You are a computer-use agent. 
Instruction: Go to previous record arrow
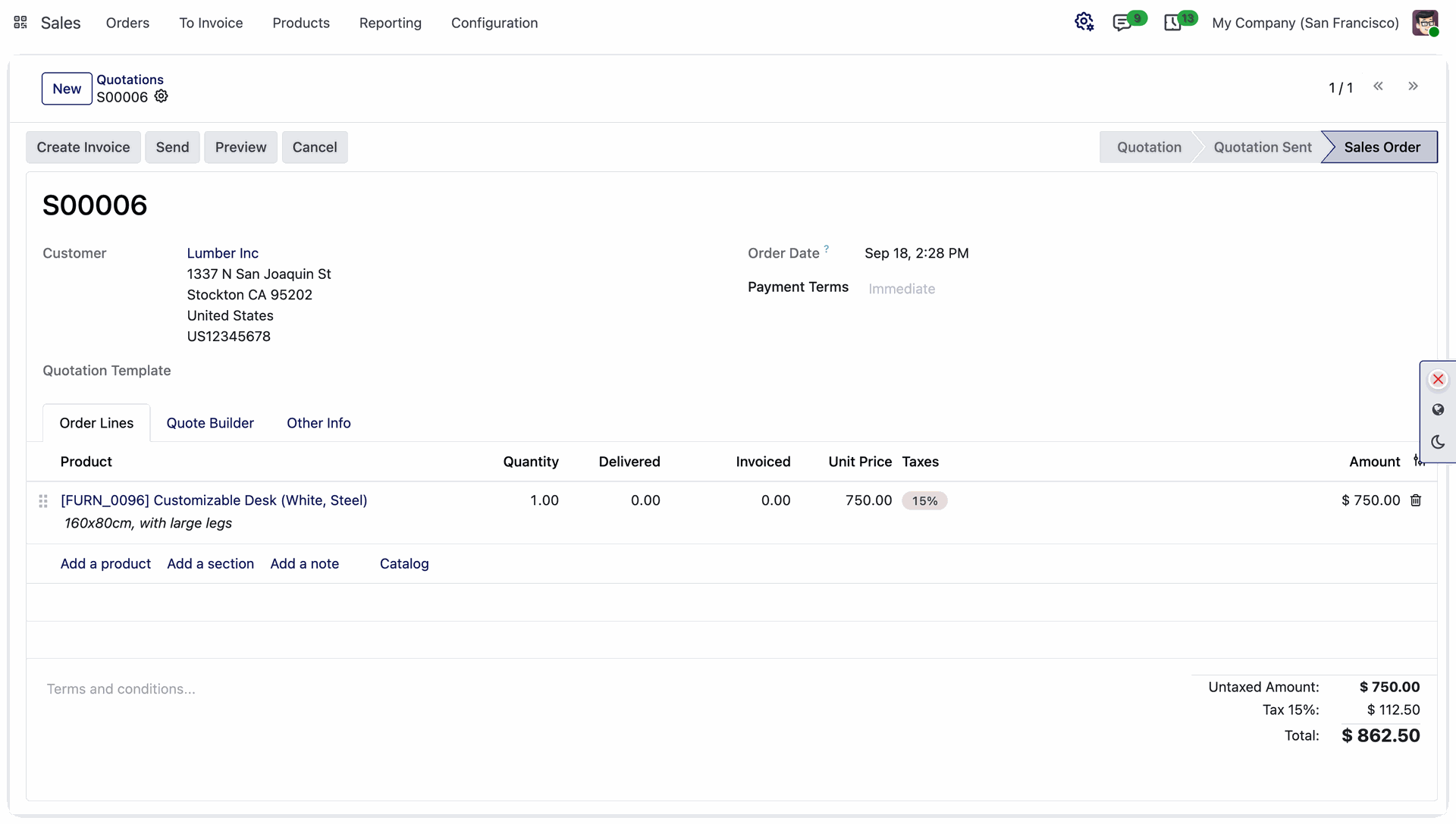click(1378, 86)
